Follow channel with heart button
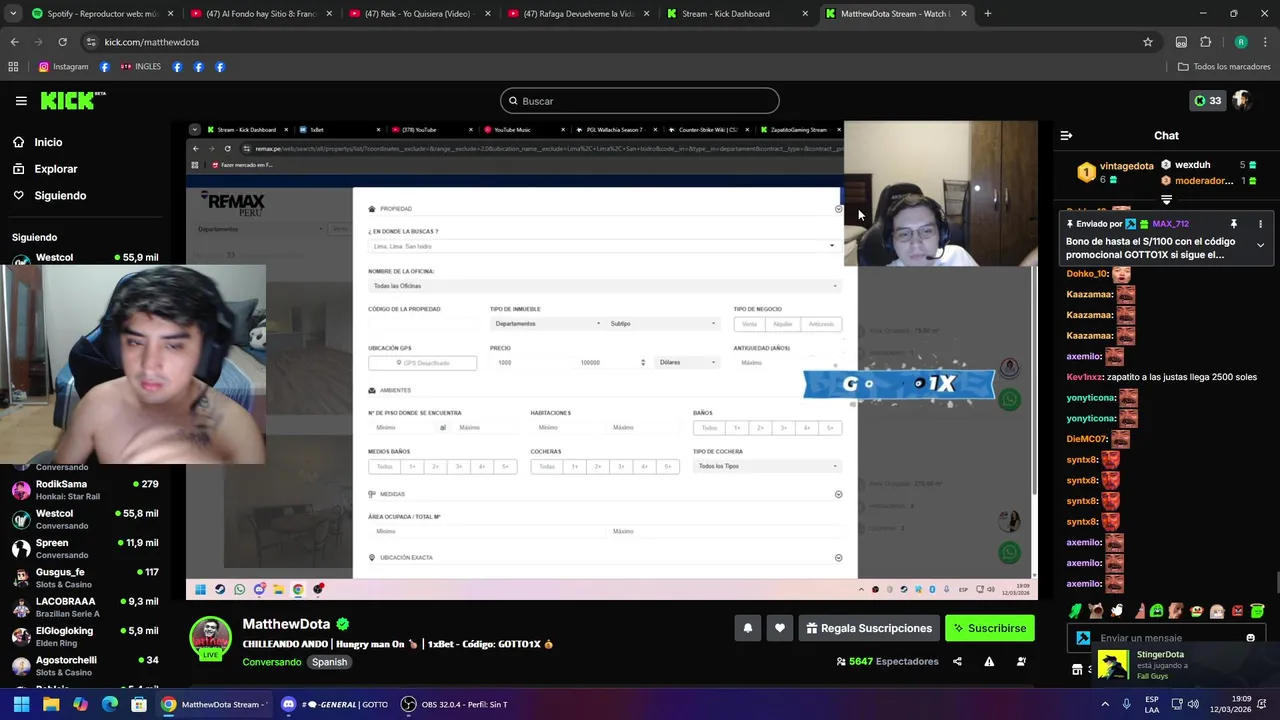The image size is (1280, 720). point(780,628)
